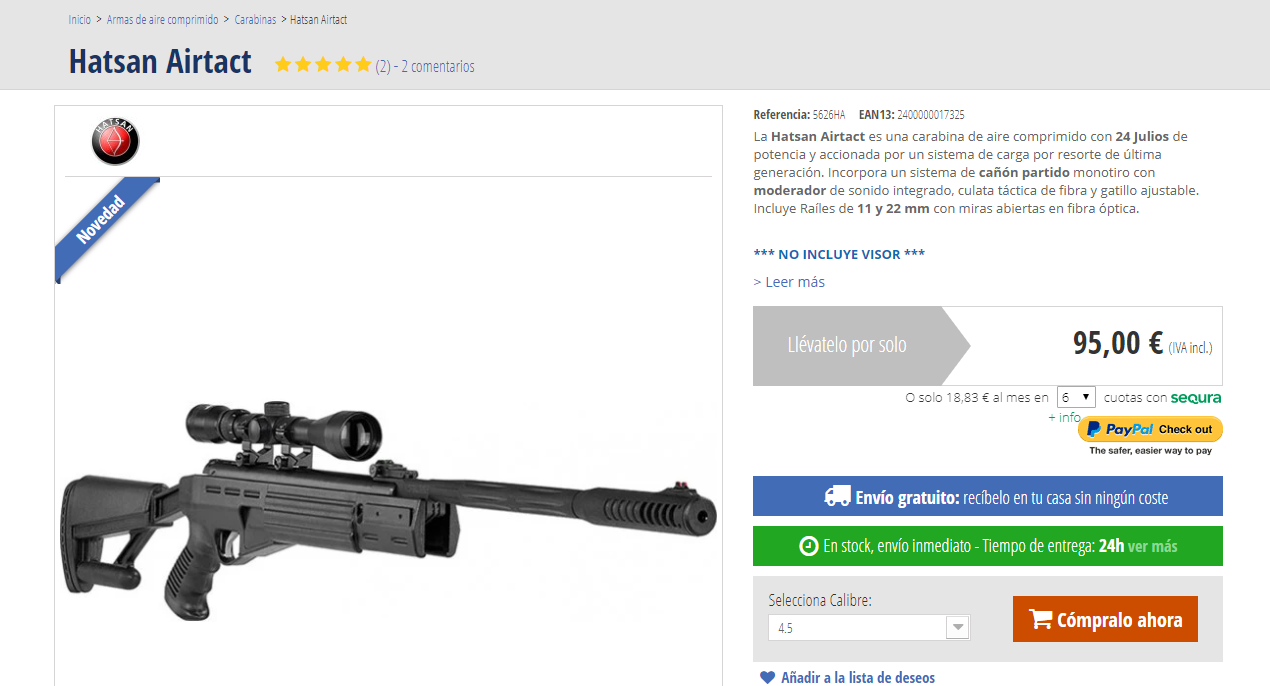Click the five-star rating icons
The image size is (1270, 686).
[x=323, y=65]
